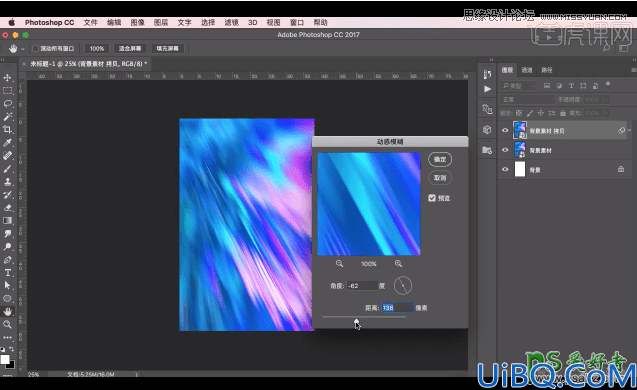Expand smart filters on top layer
The image size is (637, 390).
[629, 130]
